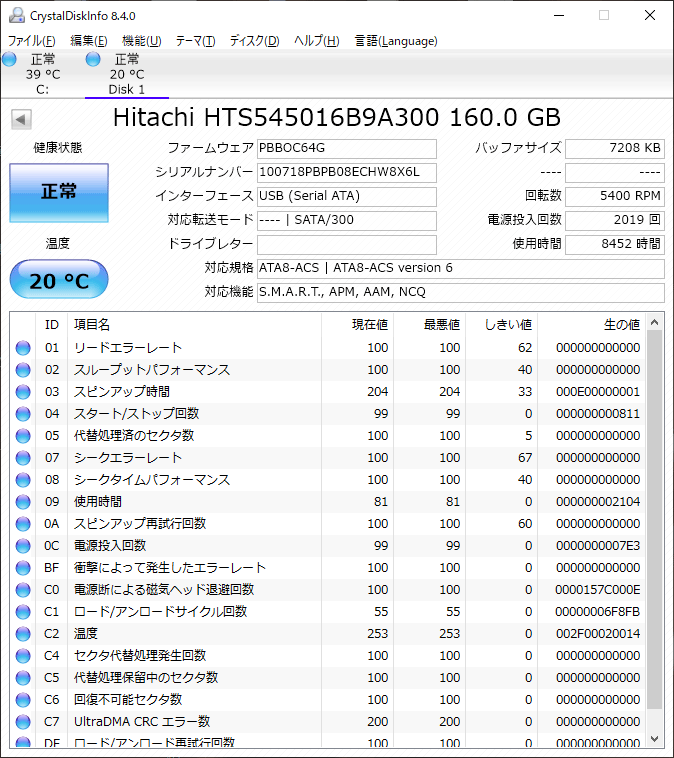Click the 20 °C temperature button
The width and height of the screenshot is (674, 758).
(59, 279)
